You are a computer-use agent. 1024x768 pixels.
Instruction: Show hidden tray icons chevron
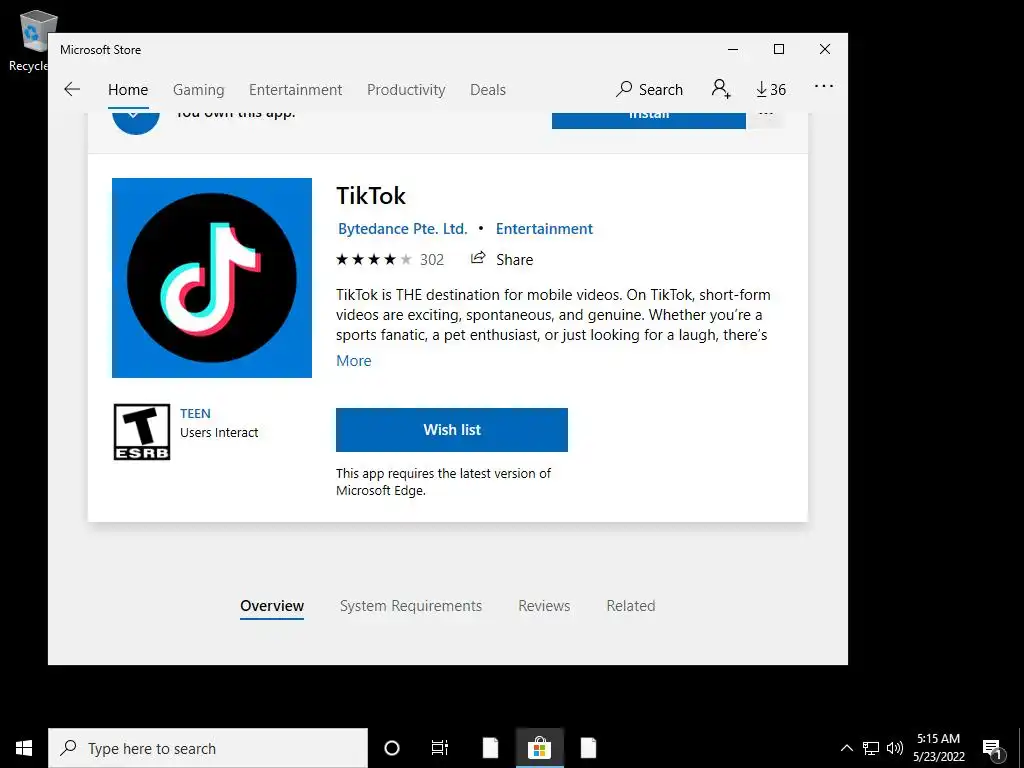pyautogui.click(x=846, y=748)
